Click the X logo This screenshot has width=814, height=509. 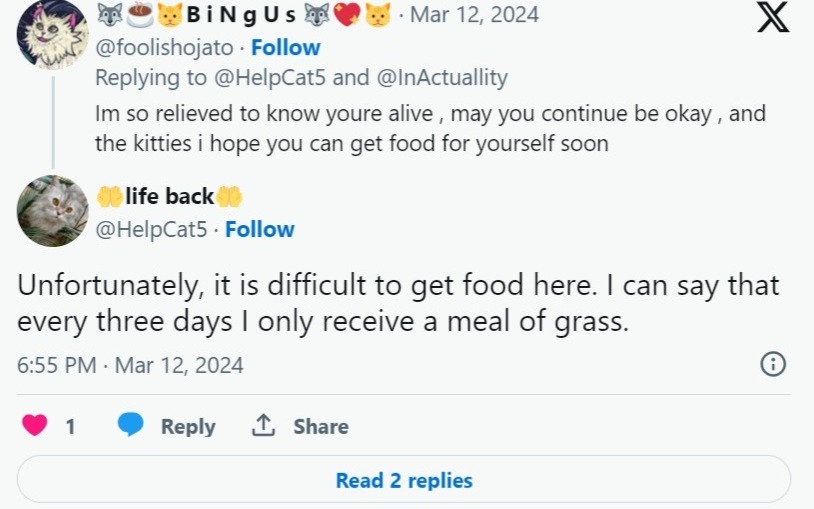pyautogui.click(x=772, y=18)
